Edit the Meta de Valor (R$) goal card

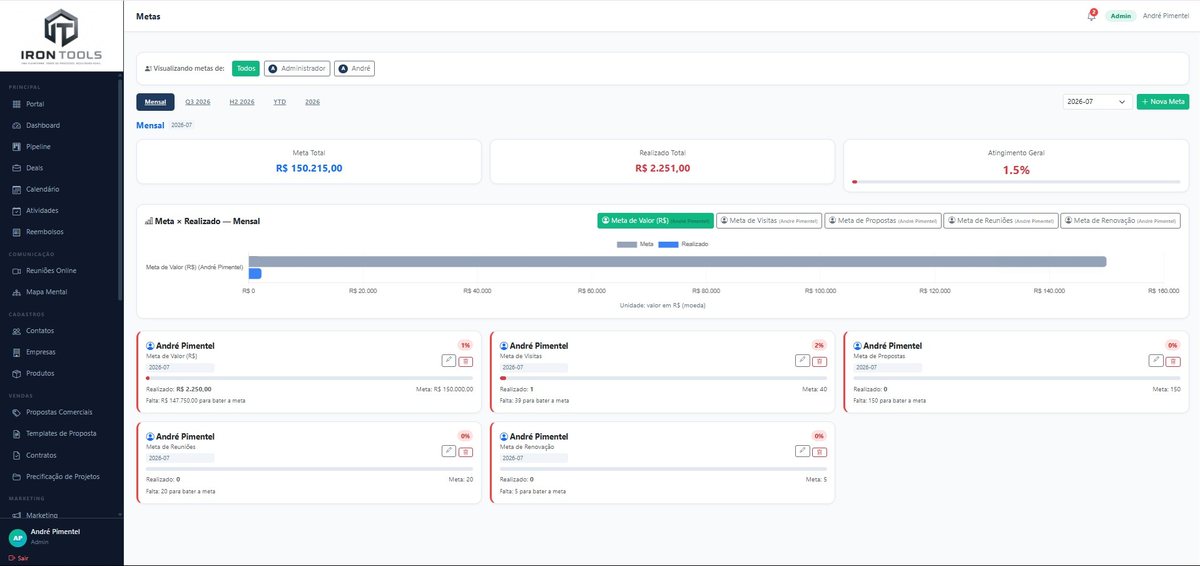[449, 361]
